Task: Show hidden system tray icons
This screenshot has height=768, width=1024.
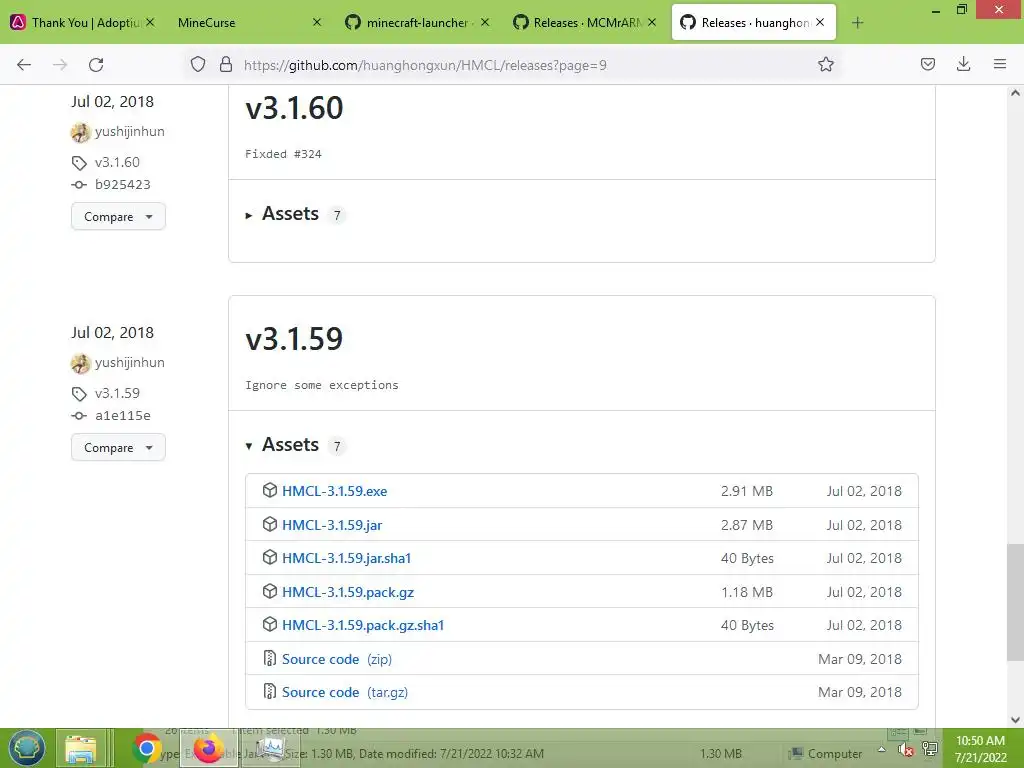Action: click(x=882, y=750)
